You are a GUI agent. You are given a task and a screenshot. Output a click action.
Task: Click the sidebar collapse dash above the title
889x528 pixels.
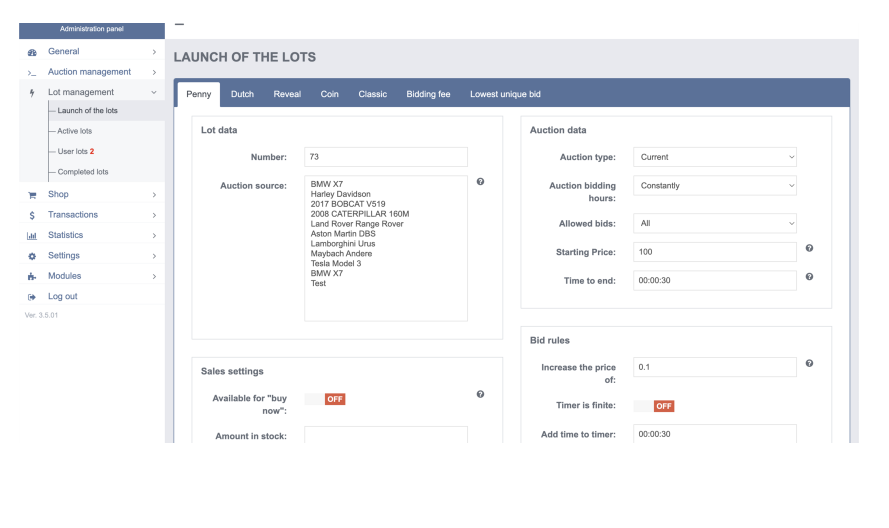click(x=179, y=24)
